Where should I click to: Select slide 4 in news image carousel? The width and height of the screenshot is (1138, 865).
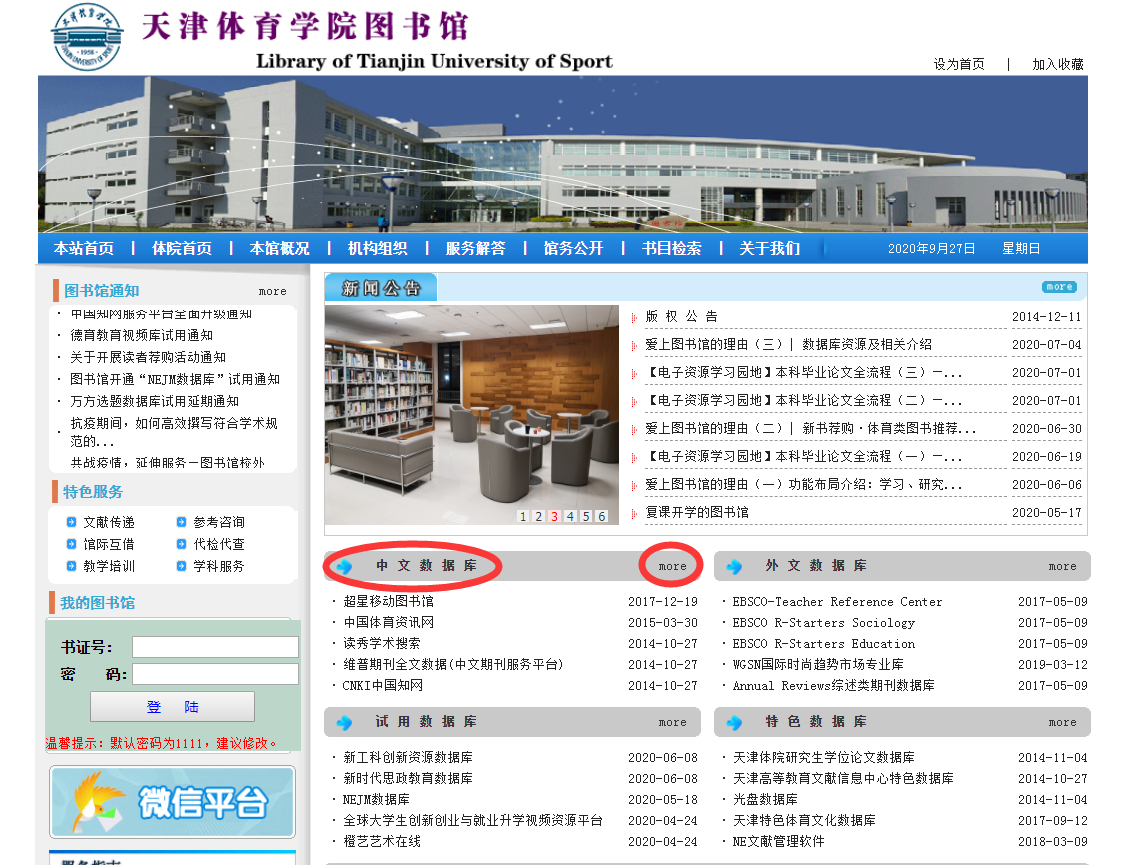(x=570, y=516)
